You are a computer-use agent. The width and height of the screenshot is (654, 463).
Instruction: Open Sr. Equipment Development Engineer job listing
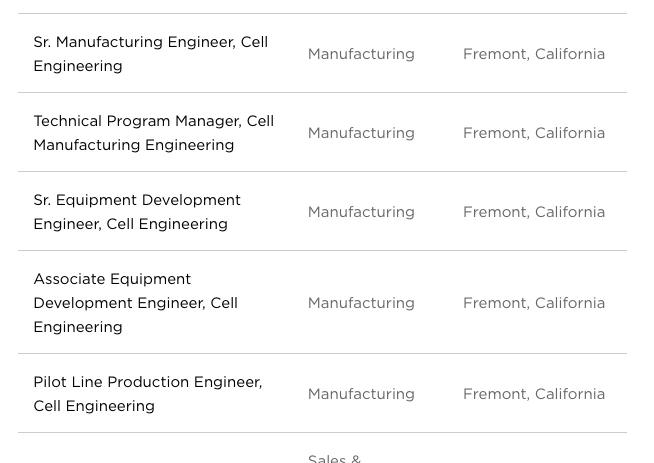tap(137, 211)
